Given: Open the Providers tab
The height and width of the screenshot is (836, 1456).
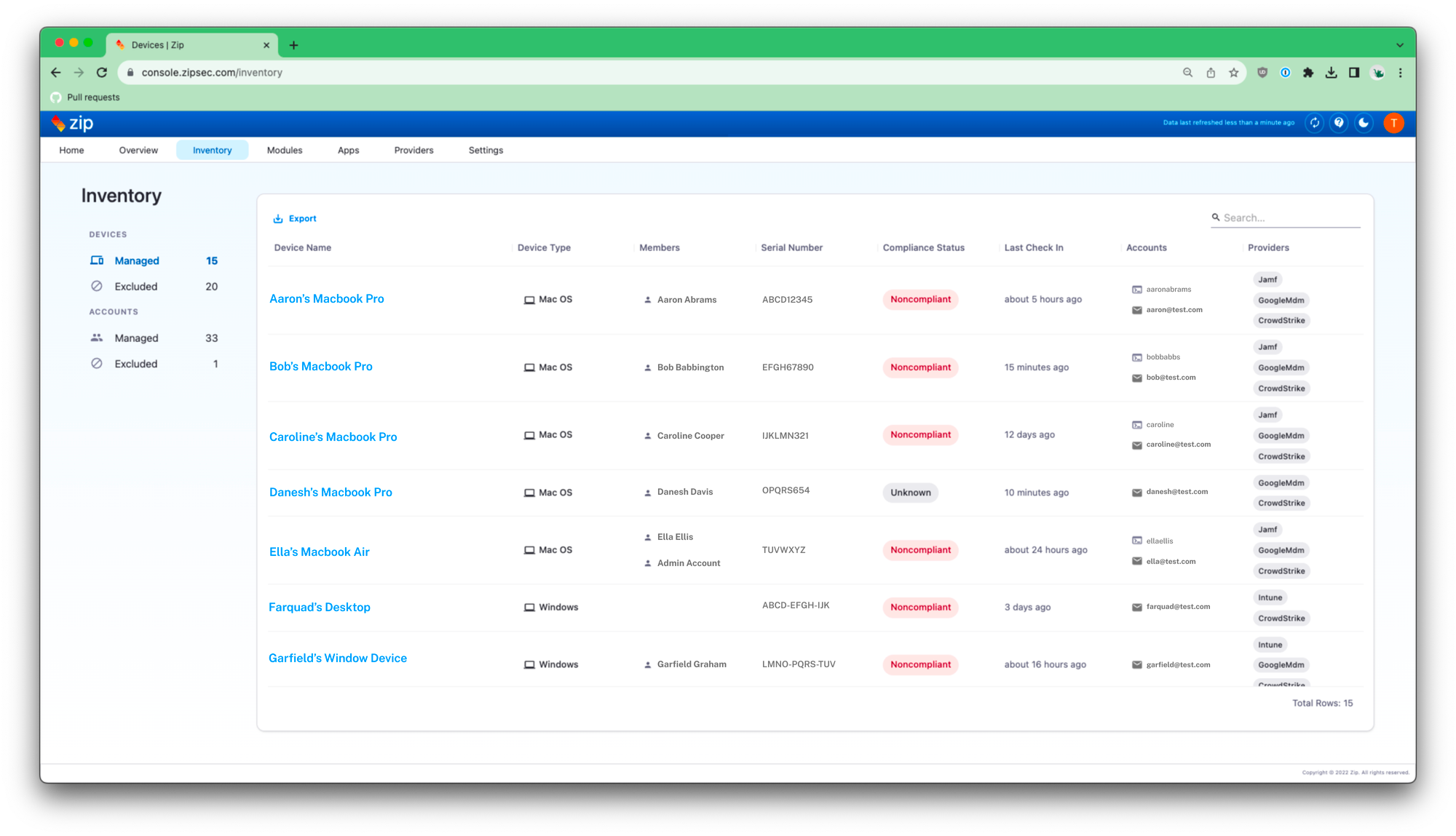Looking at the screenshot, I should pyautogui.click(x=414, y=150).
